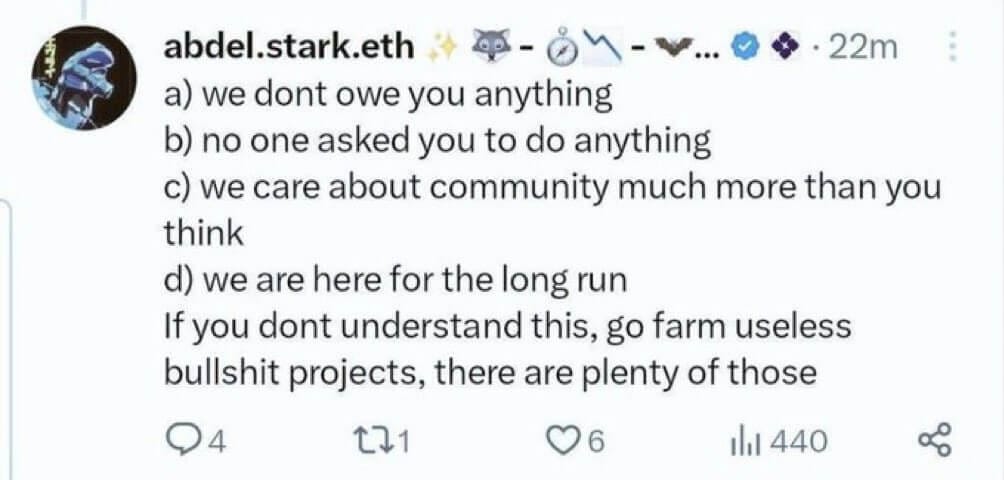Click the wolf emoji in display name
Viewport: 1004px width, 480px height.
(x=489, y=46)
